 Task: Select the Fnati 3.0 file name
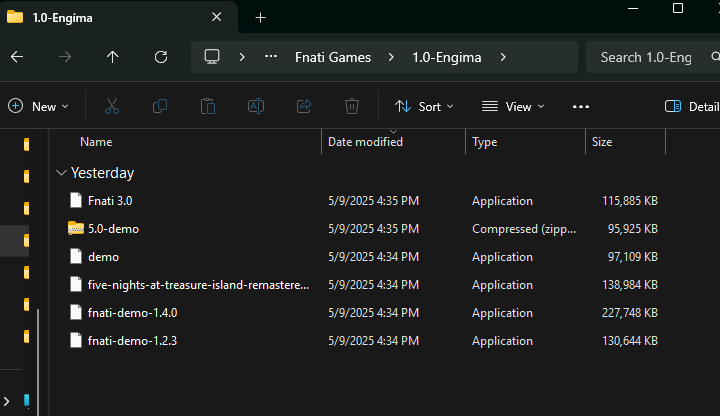coord(110,201)
